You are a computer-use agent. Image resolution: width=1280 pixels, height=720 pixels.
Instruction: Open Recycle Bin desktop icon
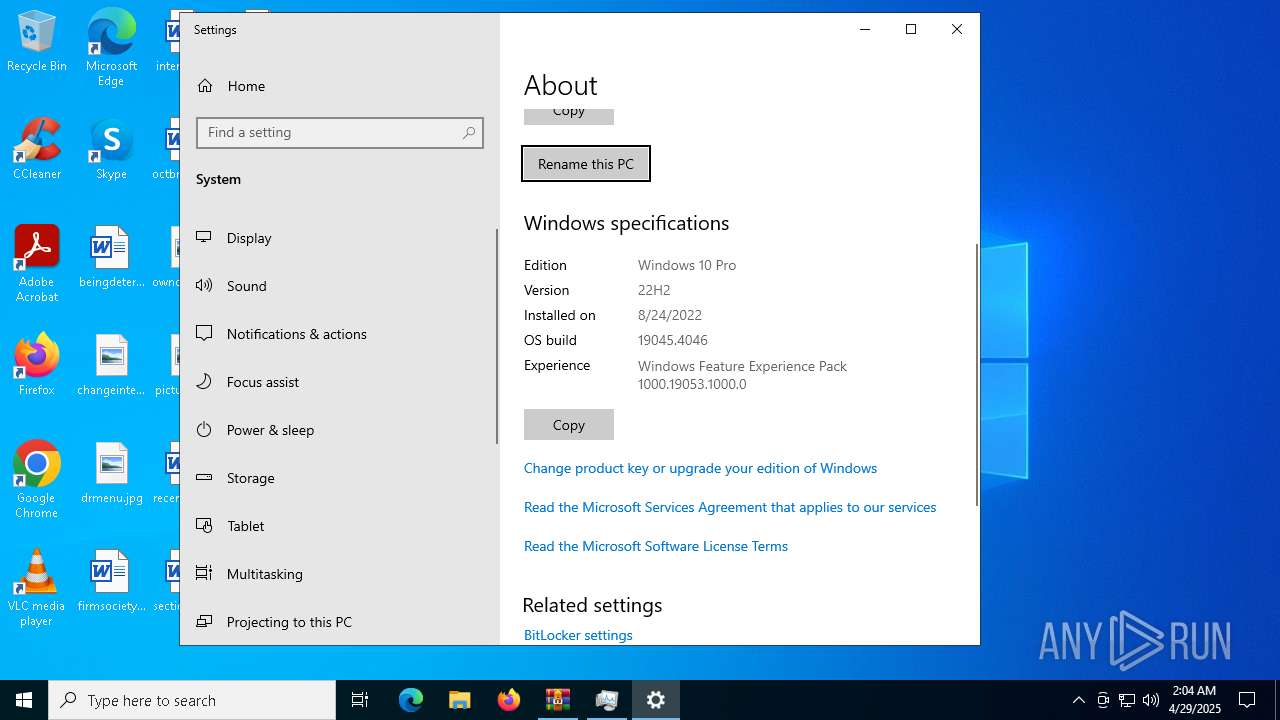pos(37,42)
